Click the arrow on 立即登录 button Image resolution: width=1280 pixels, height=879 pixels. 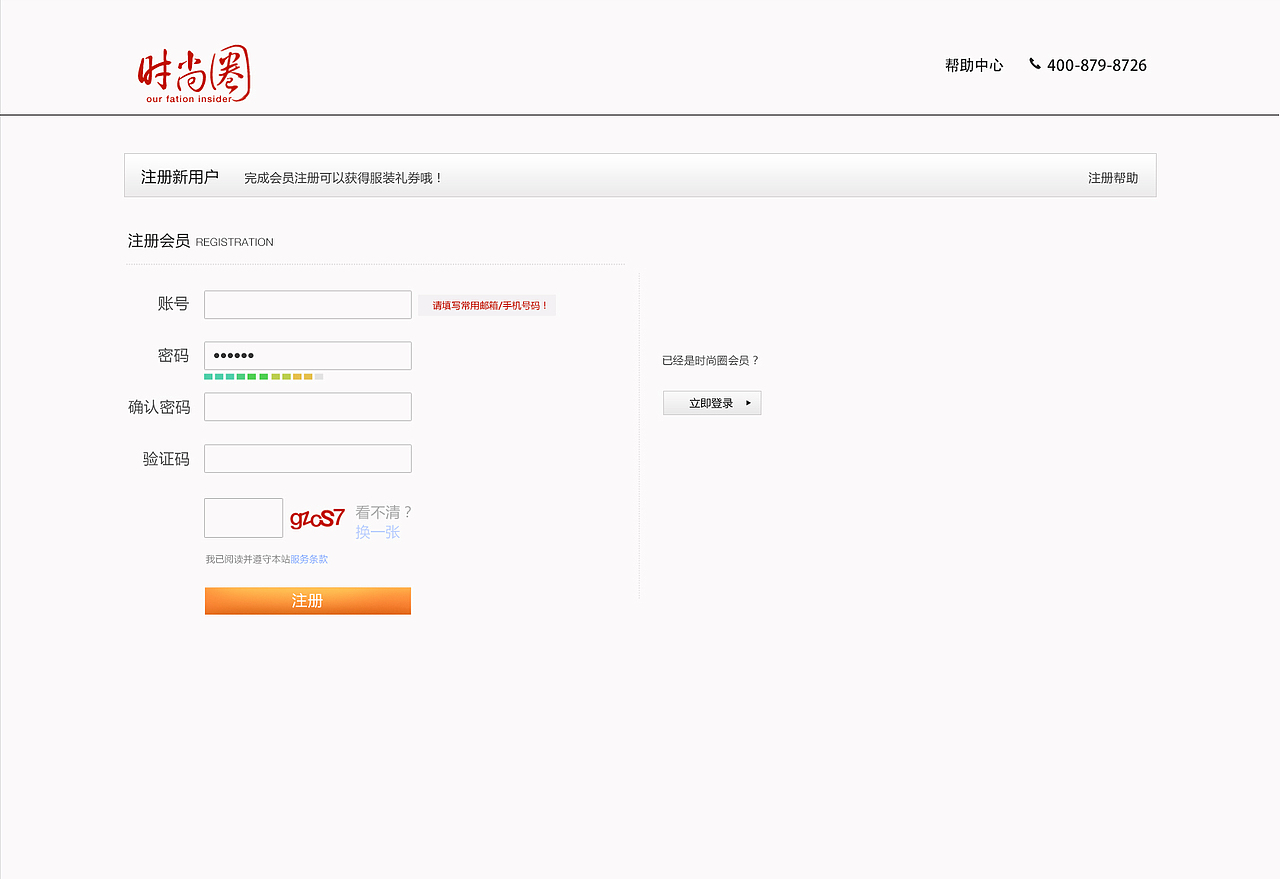[x=748, y=403]
